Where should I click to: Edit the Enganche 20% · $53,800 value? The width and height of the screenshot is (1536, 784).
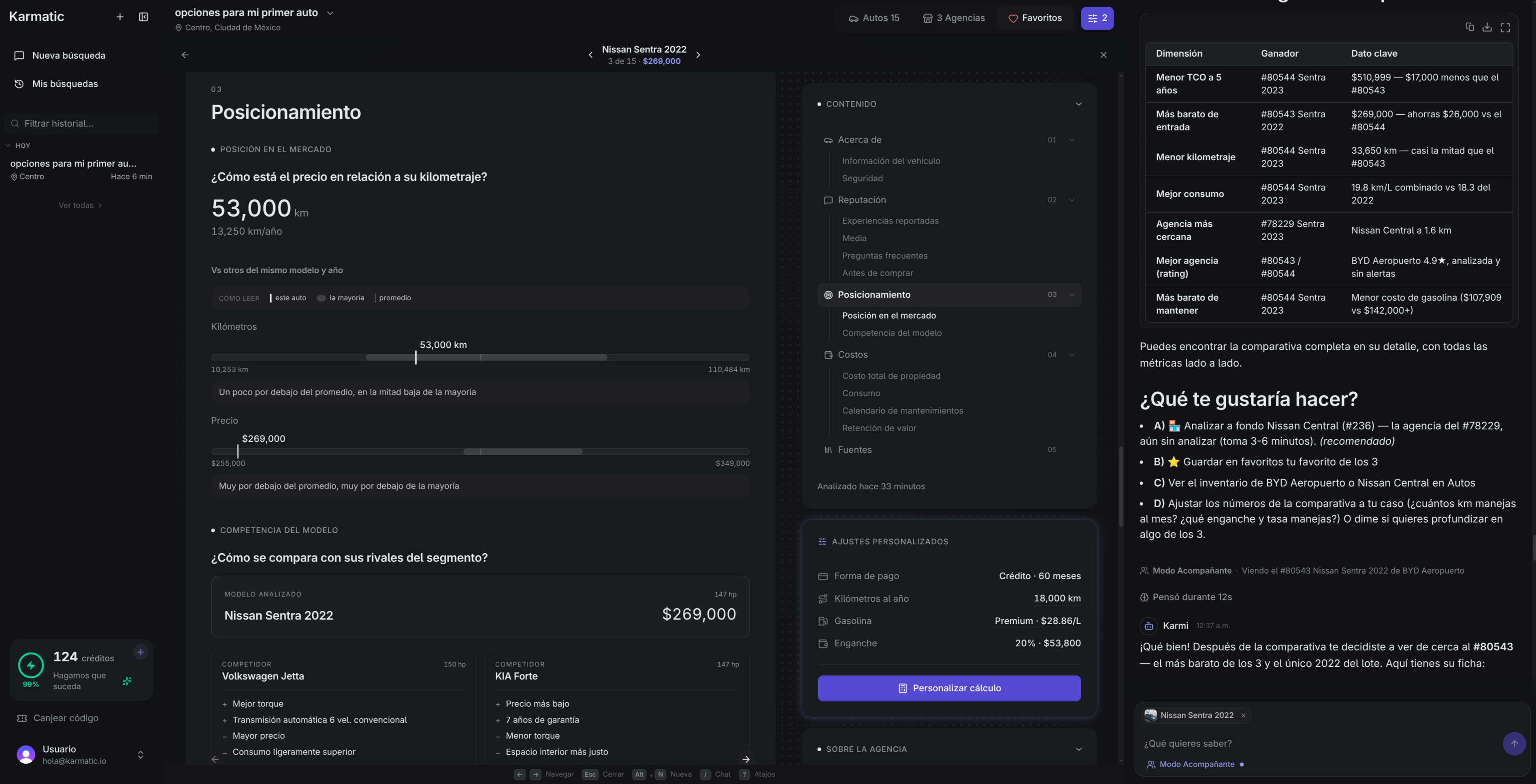(1048, 644)
